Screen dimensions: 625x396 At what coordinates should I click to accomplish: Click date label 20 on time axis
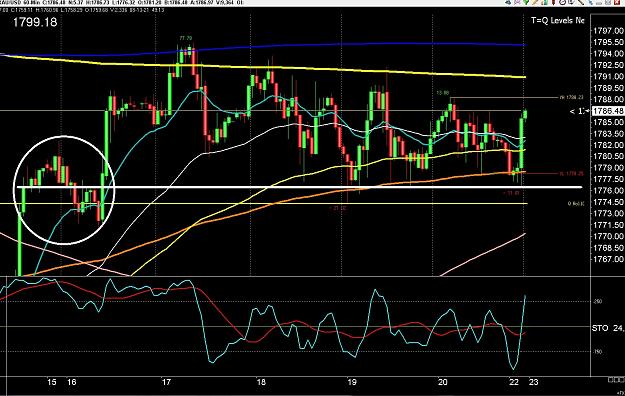point(442,382)
